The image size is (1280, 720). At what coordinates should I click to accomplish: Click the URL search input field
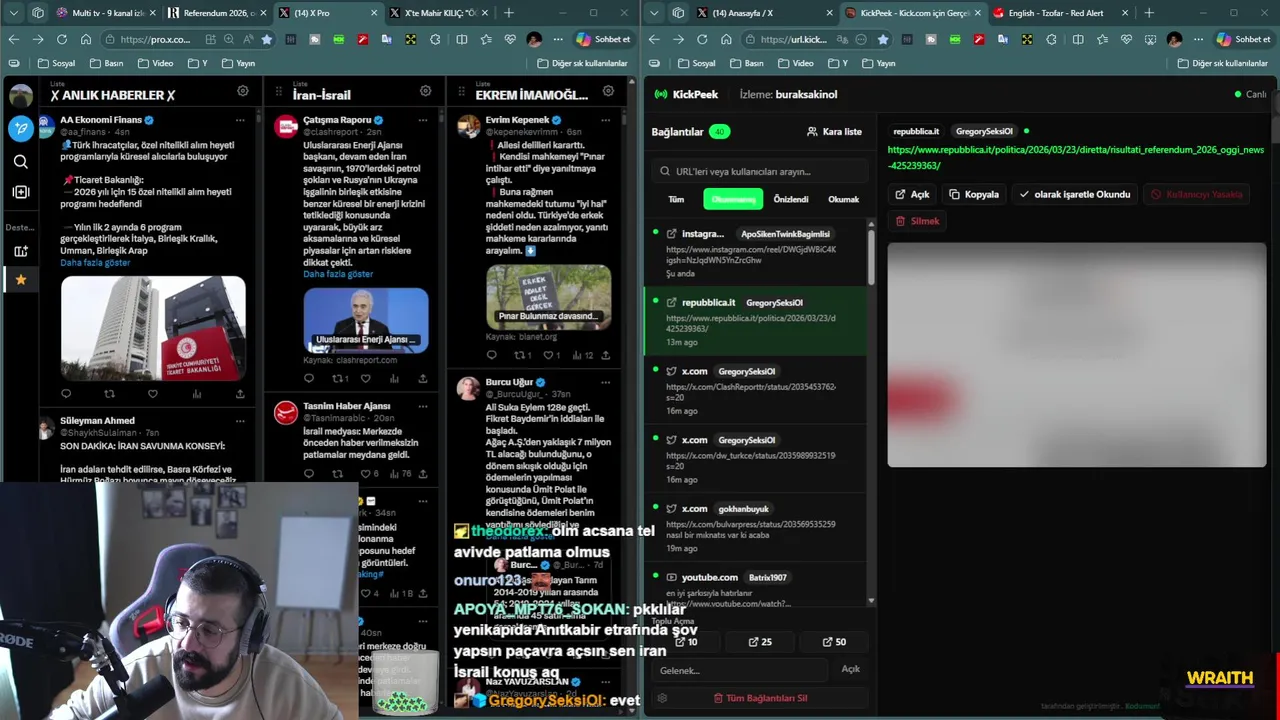pos(759,171)
